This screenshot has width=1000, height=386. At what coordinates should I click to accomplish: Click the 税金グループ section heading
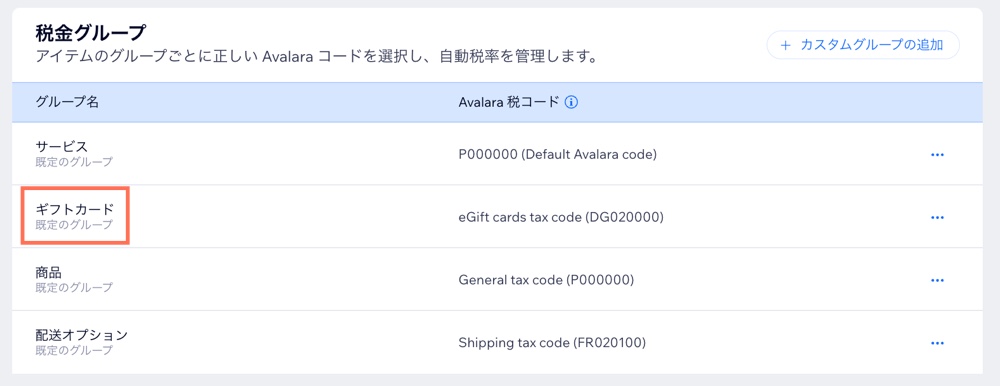click(91, 33)
